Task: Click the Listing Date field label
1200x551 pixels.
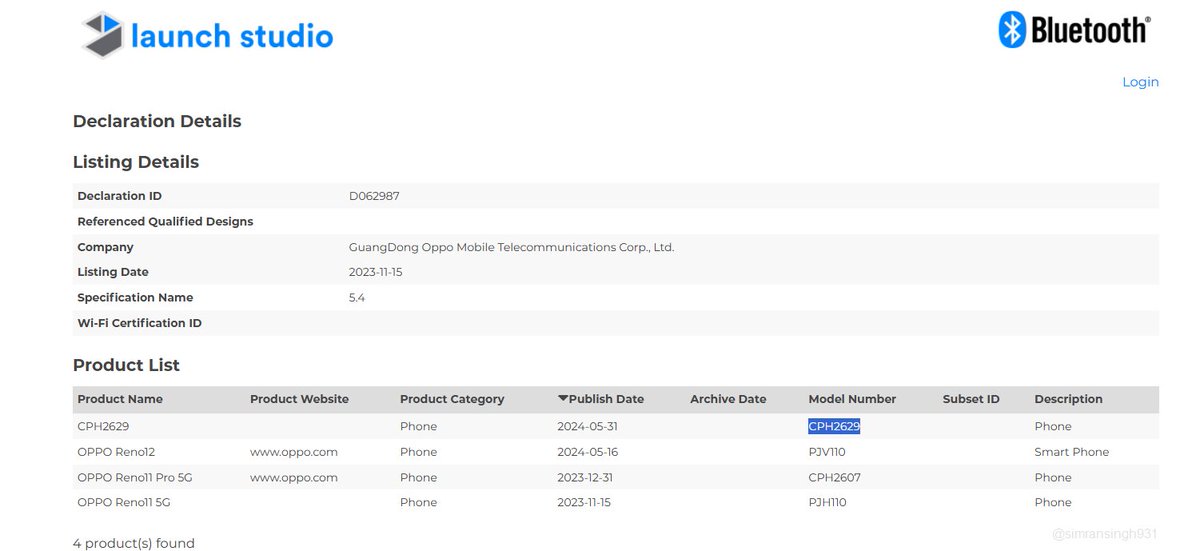Action: [x=113, y=272]
